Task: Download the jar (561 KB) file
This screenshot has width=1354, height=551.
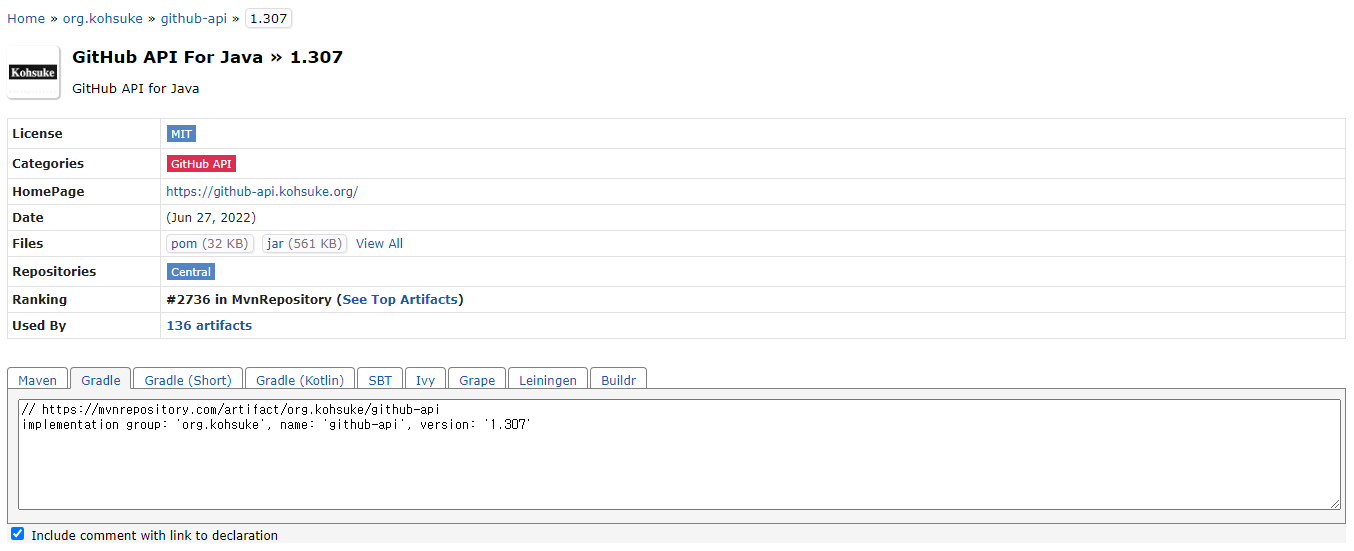Action: click(304, 243)
